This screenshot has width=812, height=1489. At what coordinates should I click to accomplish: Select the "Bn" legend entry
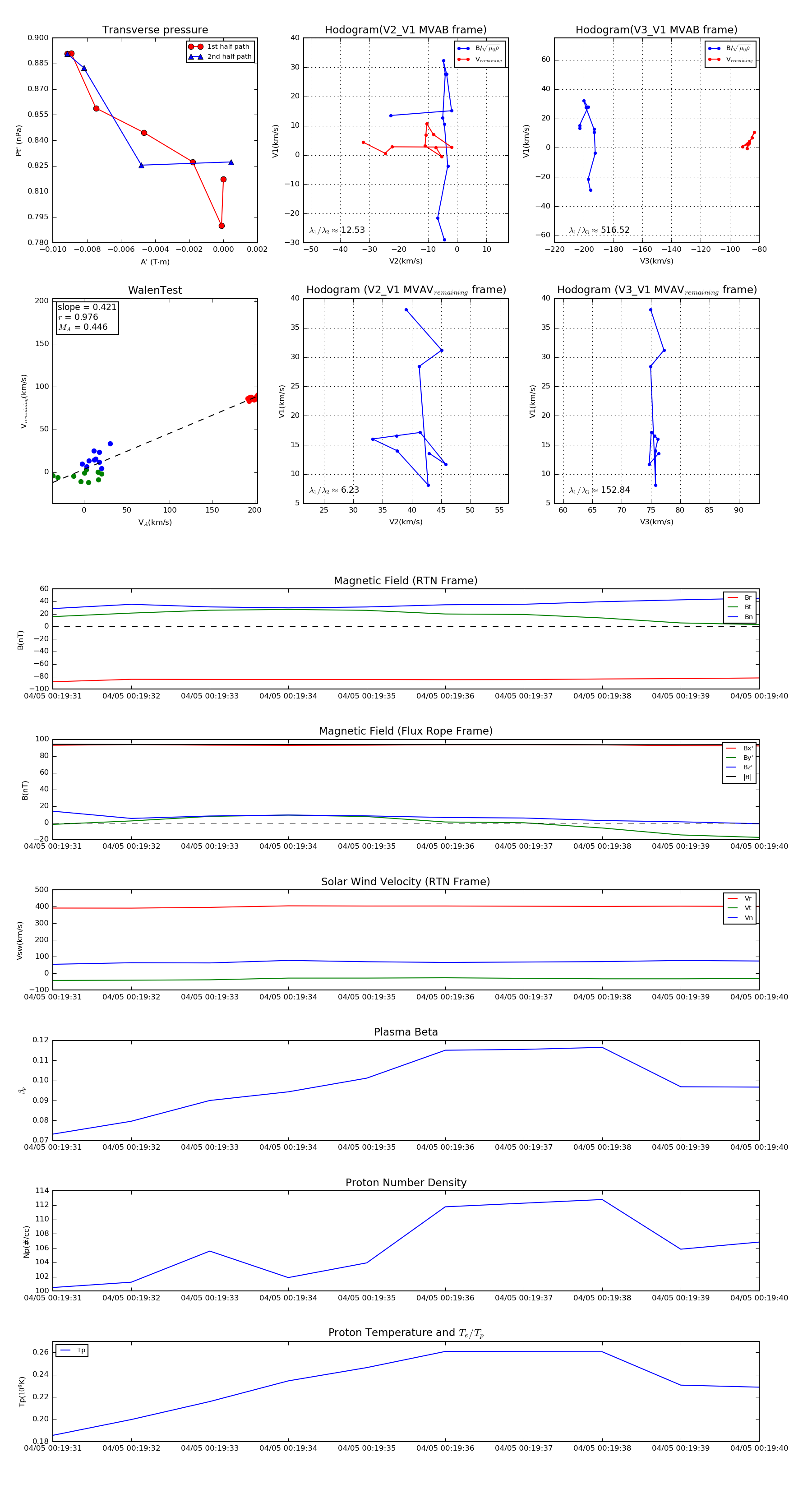[x=740, y=617]
